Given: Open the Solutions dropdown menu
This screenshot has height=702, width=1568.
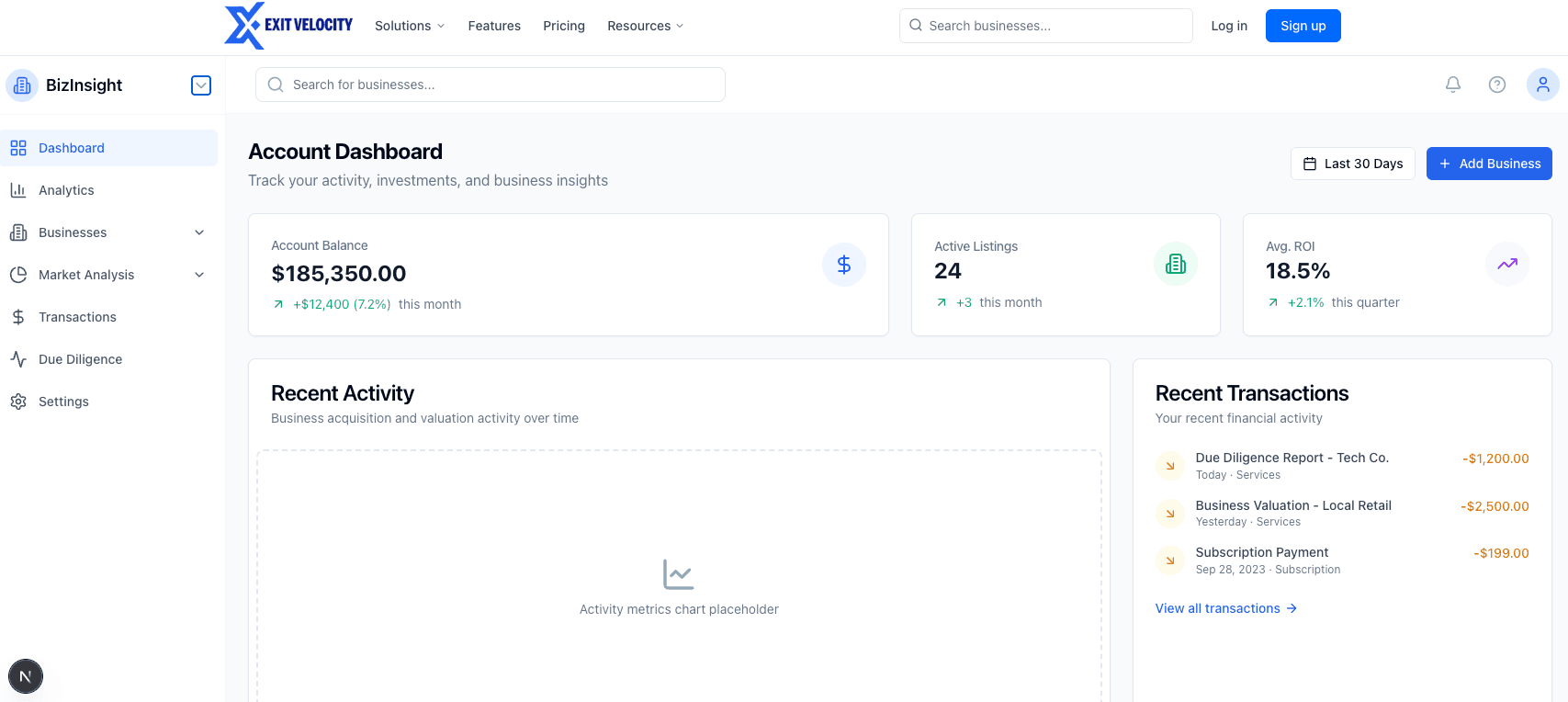Looking at the screenshot, I should coord(410,26).
